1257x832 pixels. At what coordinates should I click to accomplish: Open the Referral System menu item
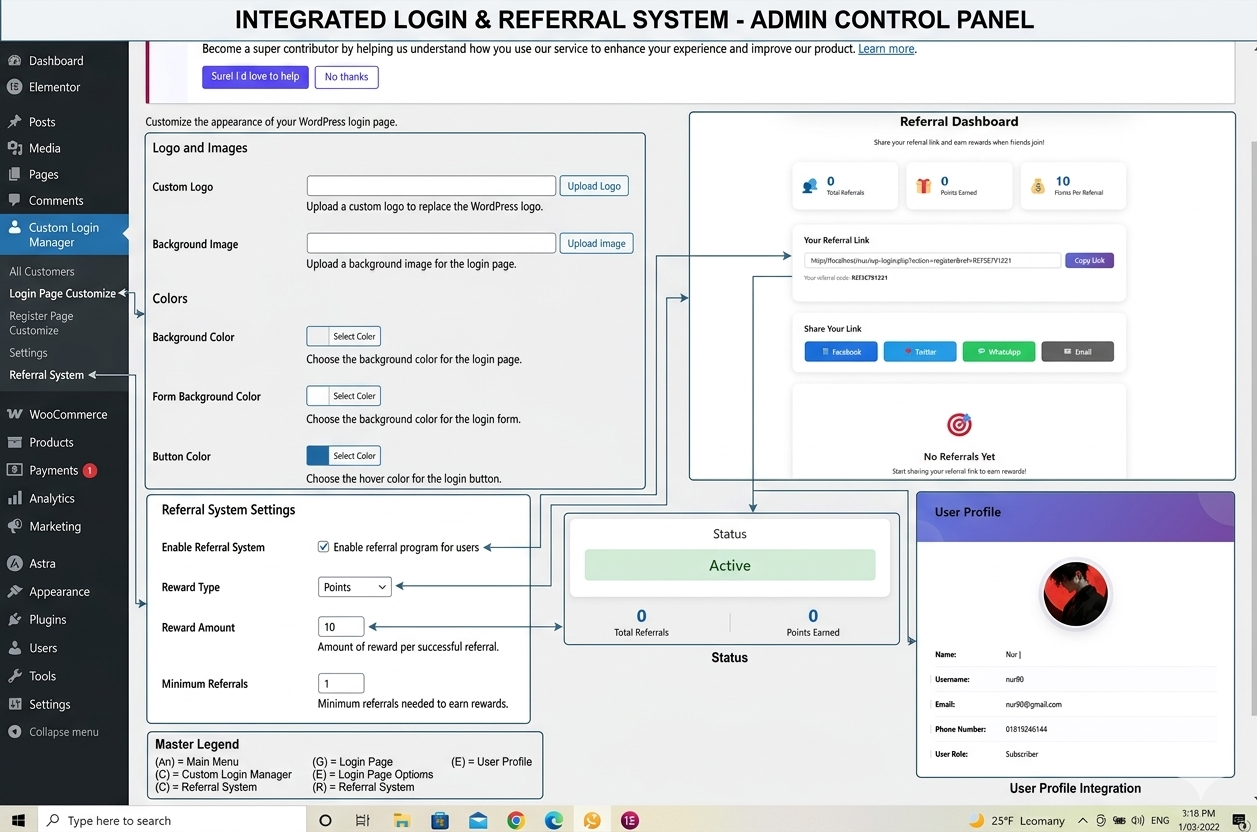pos(48,375)
